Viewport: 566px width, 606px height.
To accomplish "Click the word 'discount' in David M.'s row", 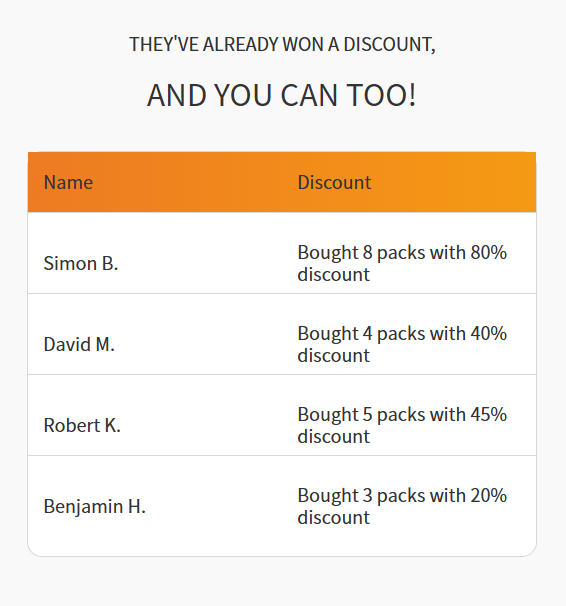I will tap(334, 356).
